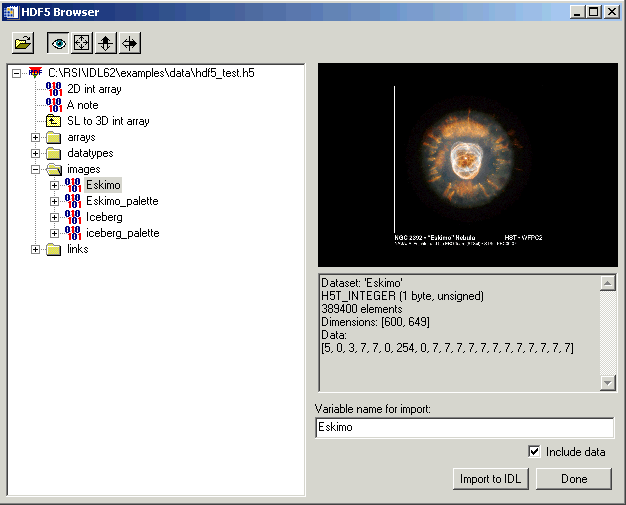
Task: Expand the arrays folder node
Action: (37, 137)
